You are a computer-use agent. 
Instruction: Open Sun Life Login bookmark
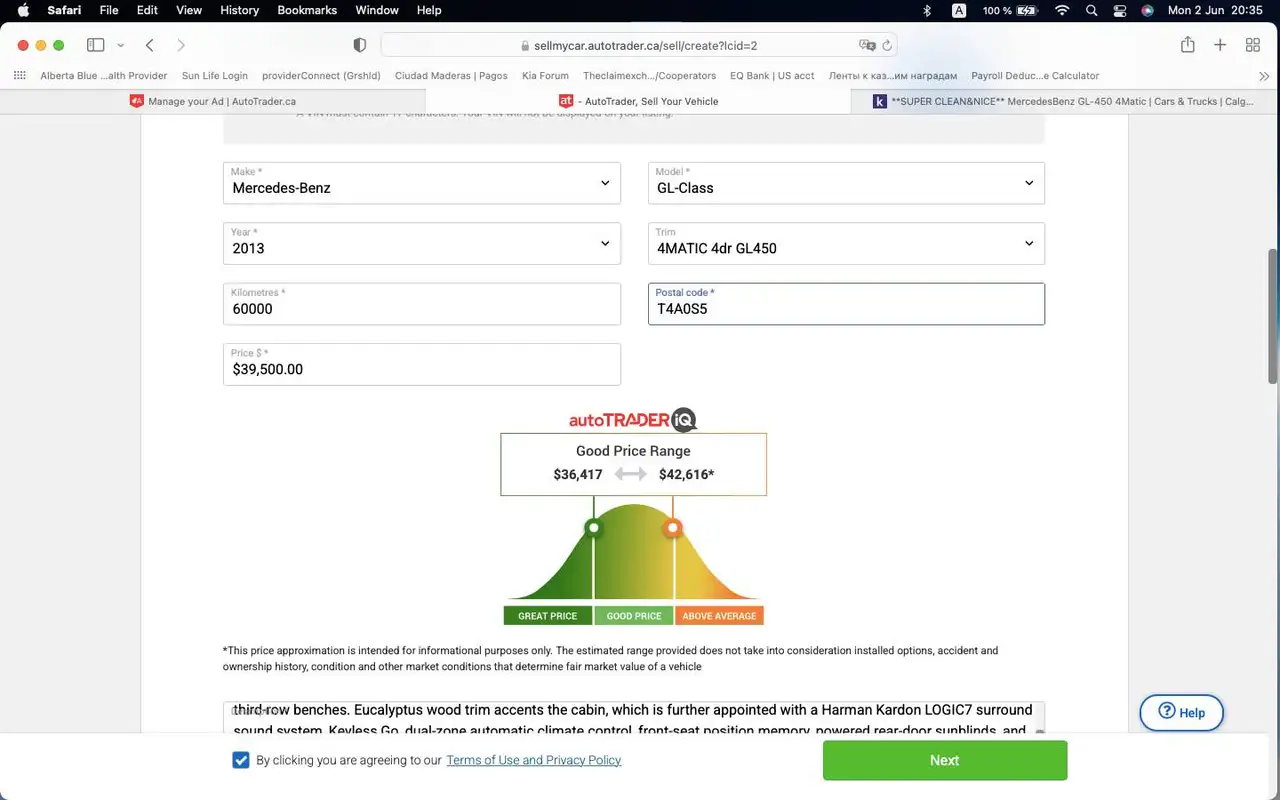coord(215,75)
